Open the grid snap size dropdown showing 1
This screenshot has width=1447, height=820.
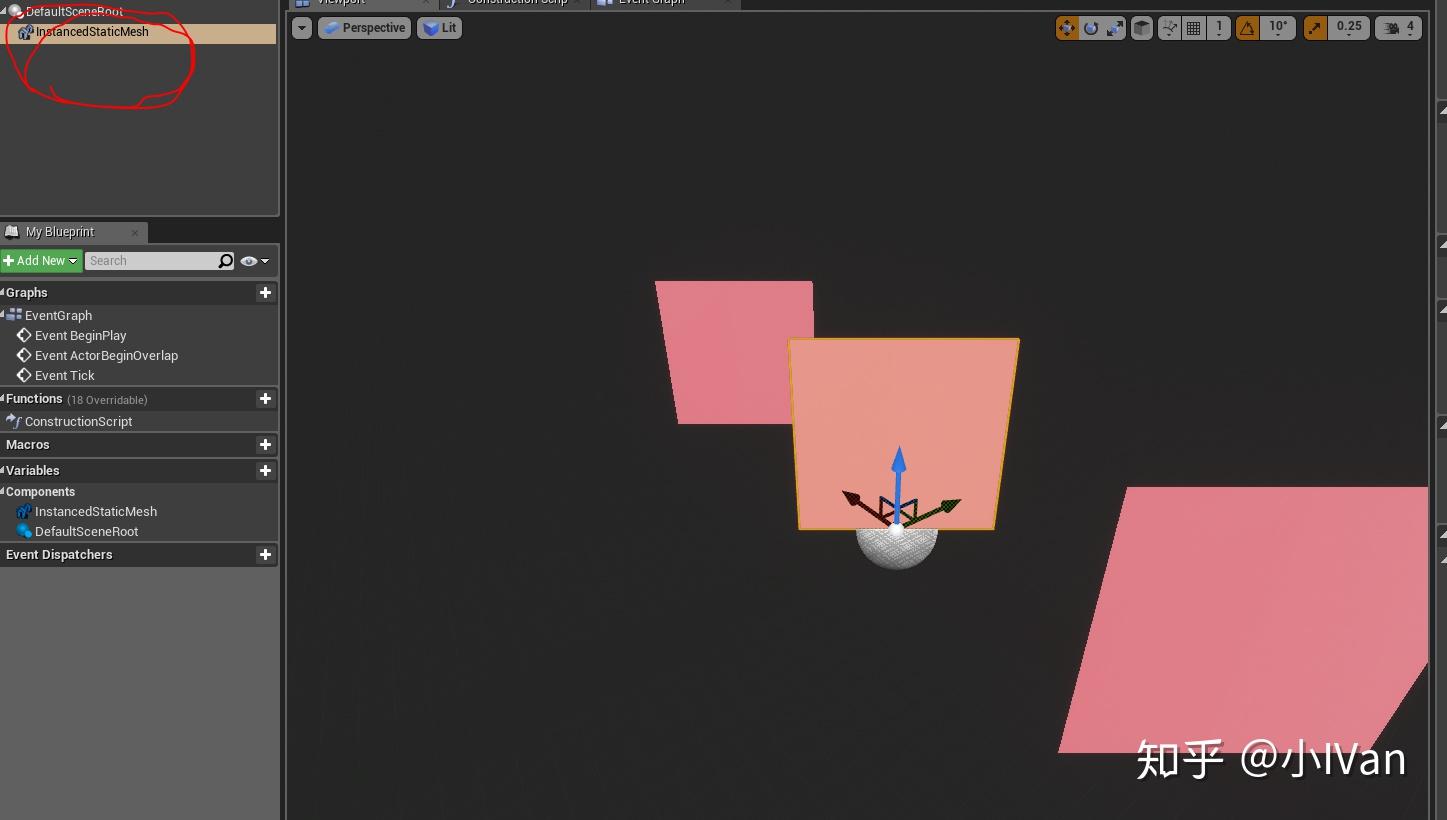1219,28
